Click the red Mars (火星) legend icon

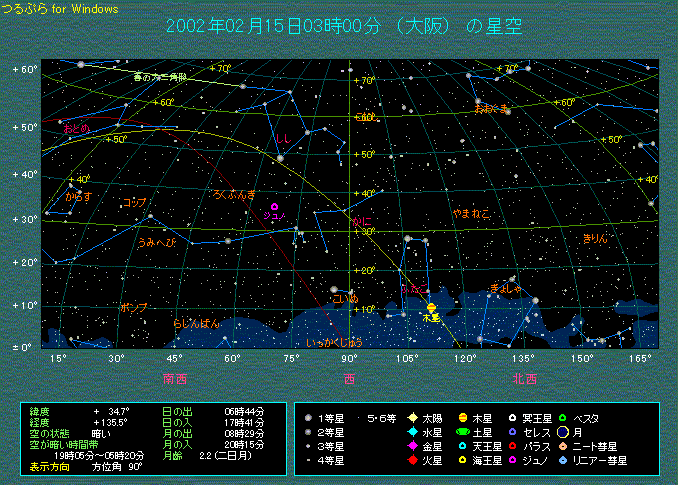click(x=411, y=460)
